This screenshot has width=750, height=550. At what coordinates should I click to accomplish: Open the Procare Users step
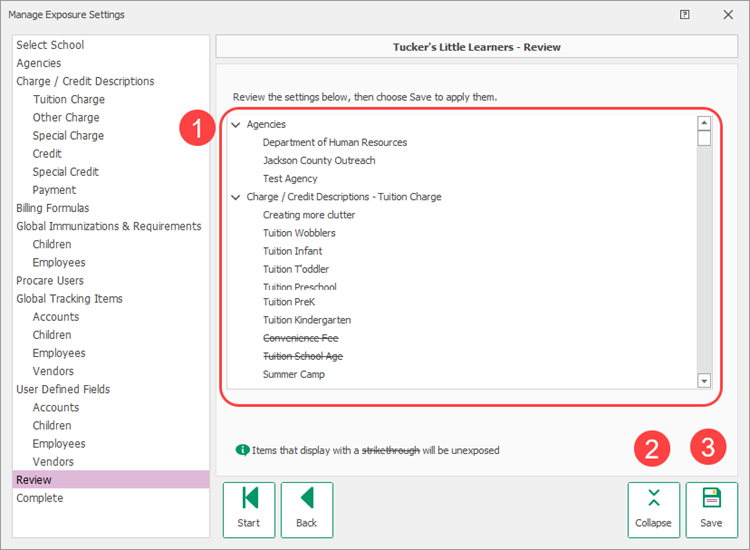point(50,281)
